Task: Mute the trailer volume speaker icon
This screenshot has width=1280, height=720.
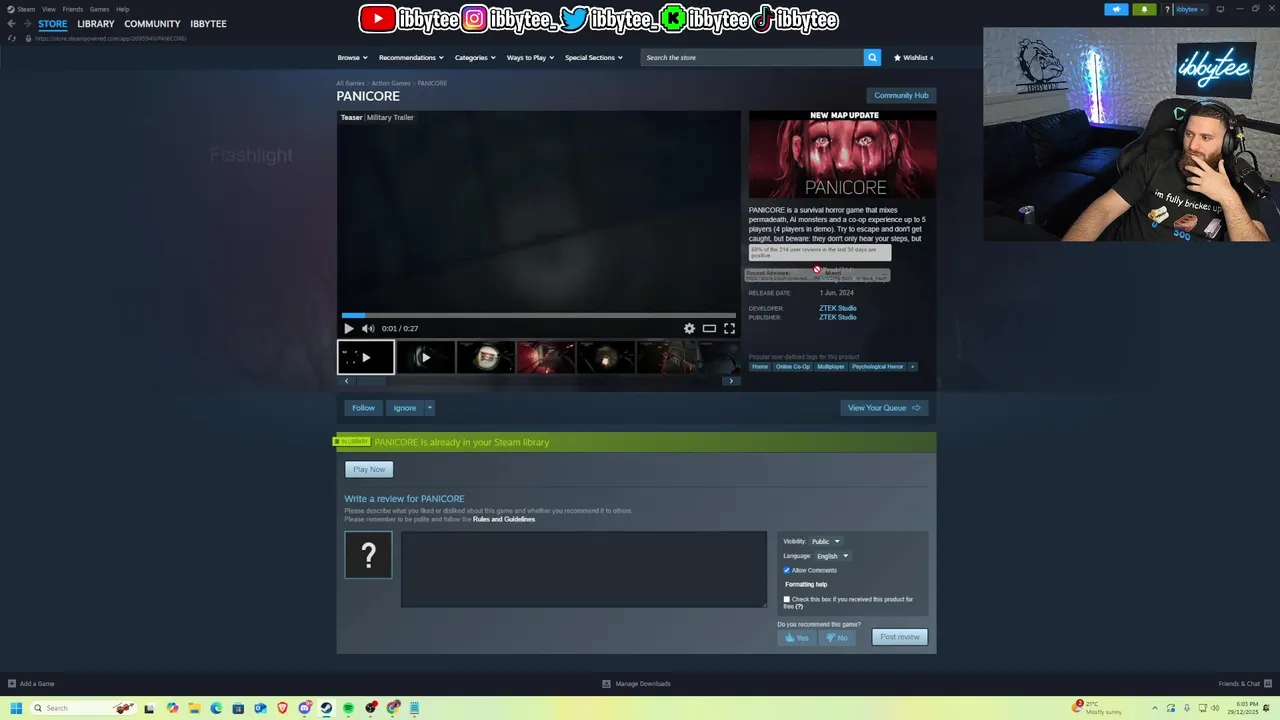Action: click(368, 328)
